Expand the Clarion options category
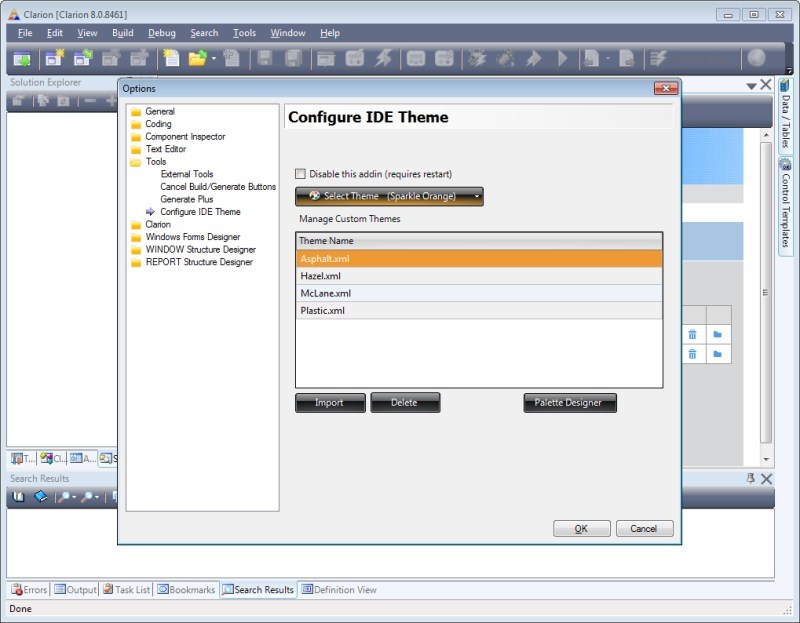Screen dimensions: 800x623 tap(158, 225)
